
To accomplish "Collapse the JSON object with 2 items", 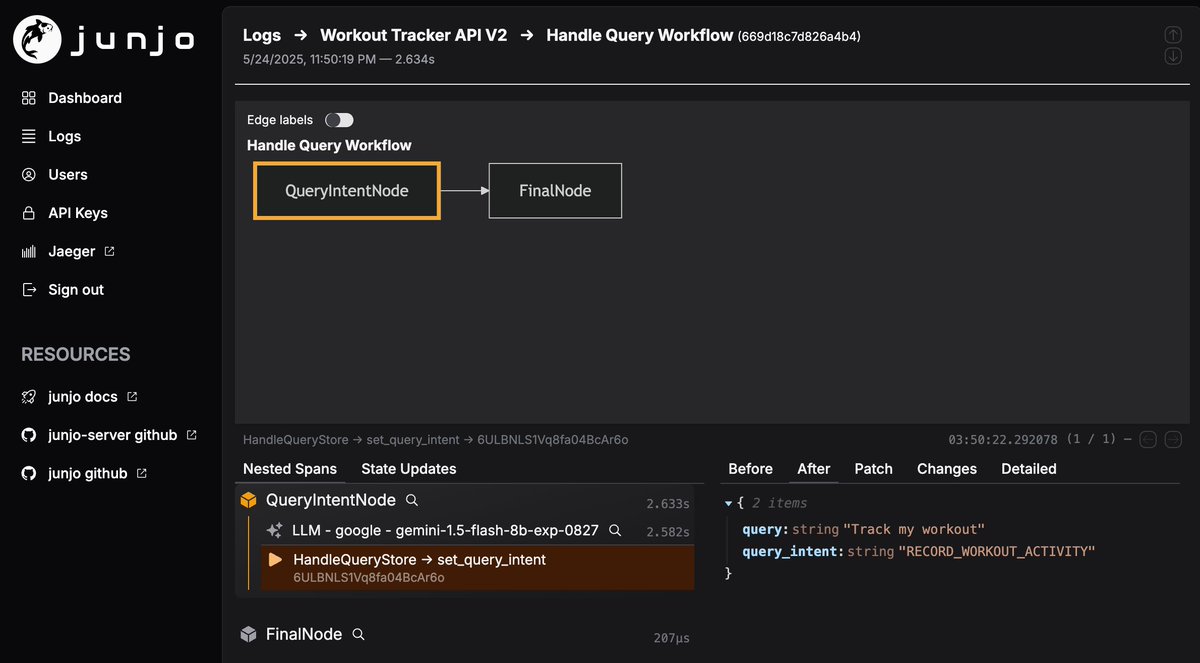I will tap(729, 503).
